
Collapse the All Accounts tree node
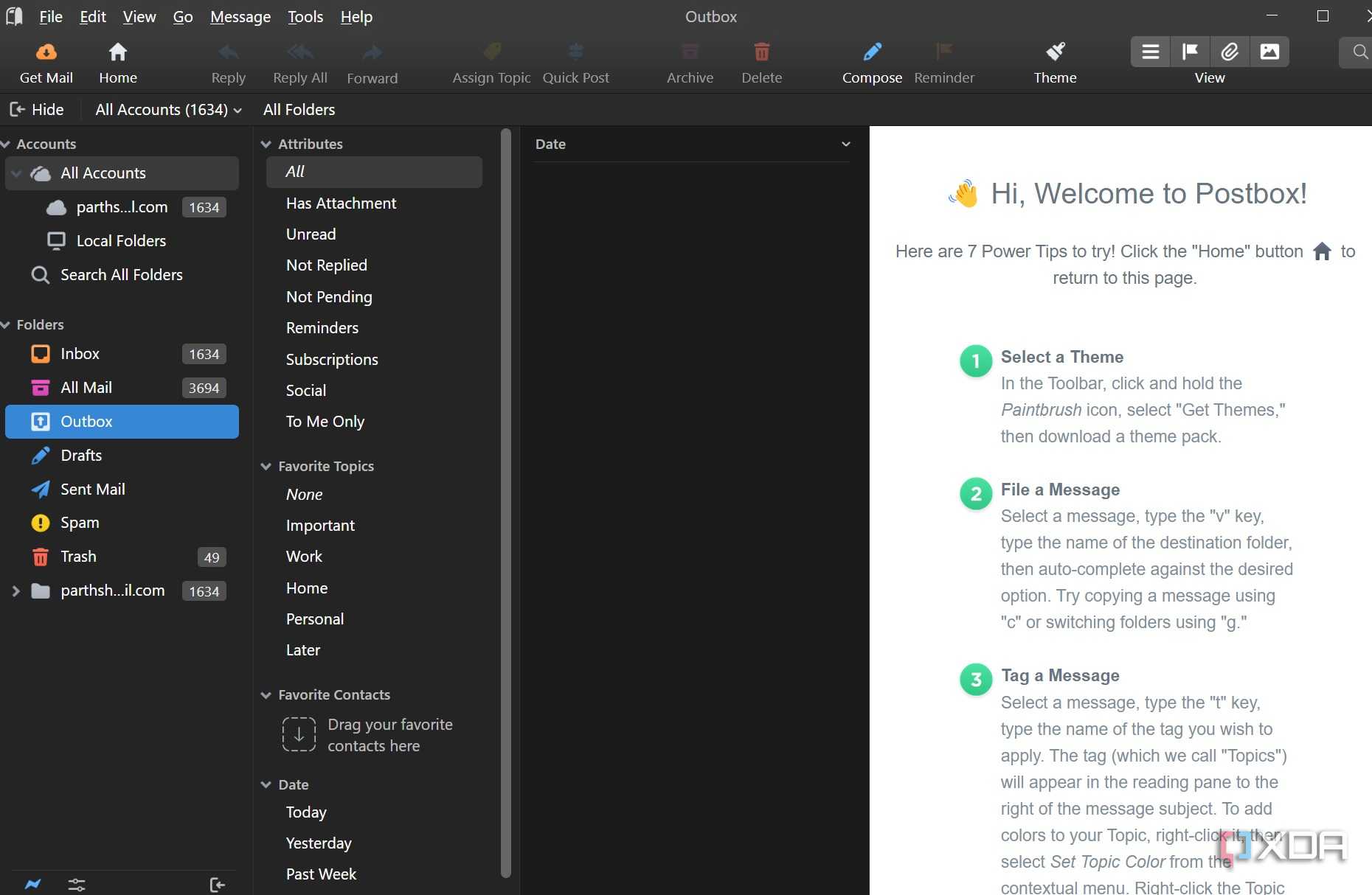click(x=16, y=173)
